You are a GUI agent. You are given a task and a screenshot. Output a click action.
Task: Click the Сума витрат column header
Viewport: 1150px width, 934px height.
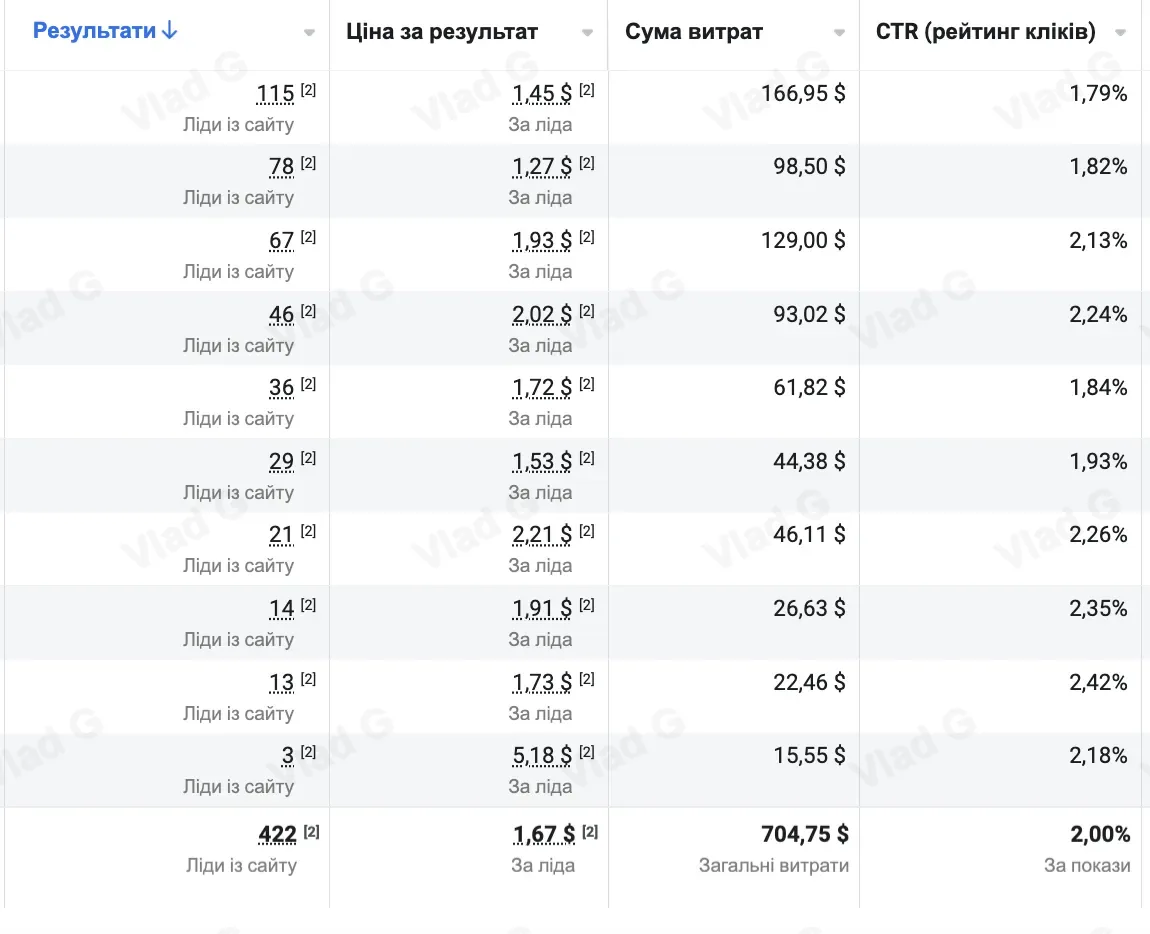[694, 32]
